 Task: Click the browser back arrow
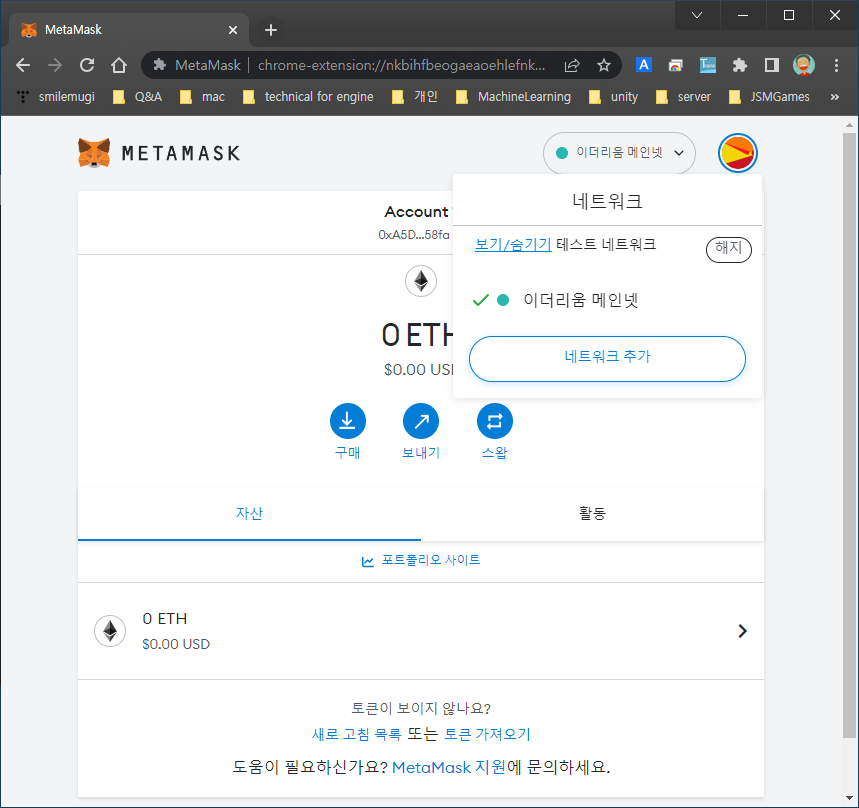(23, 65)
